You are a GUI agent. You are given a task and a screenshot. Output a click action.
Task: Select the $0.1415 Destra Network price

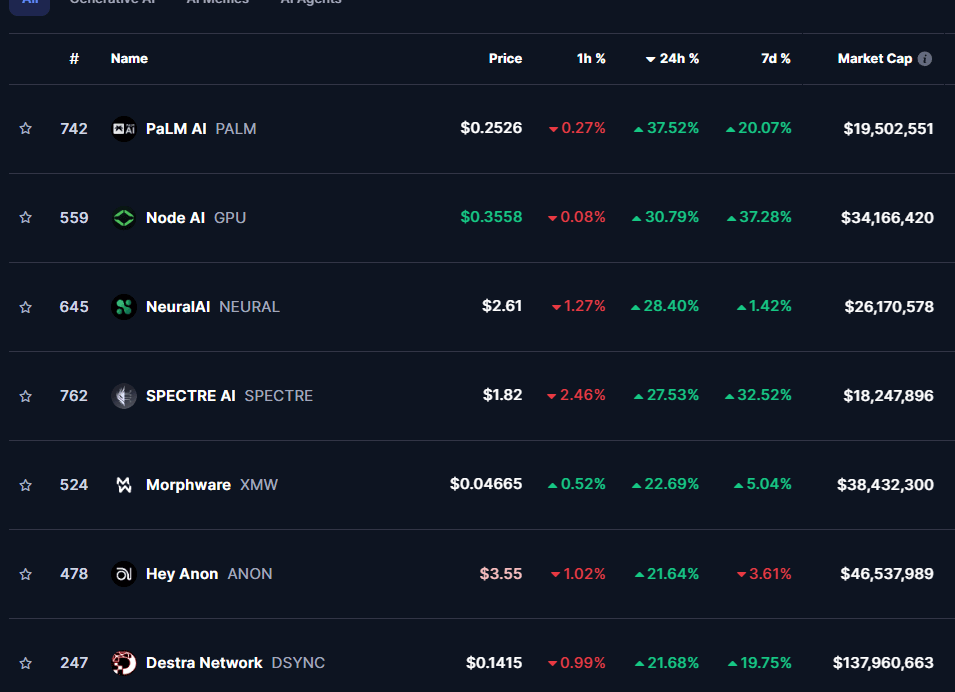tap(494, 663)
